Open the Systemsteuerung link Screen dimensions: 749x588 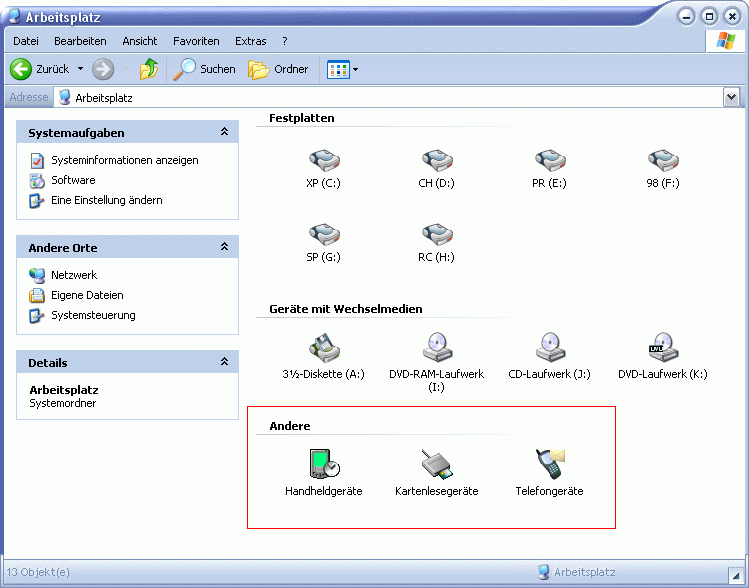tap(93, 315)
